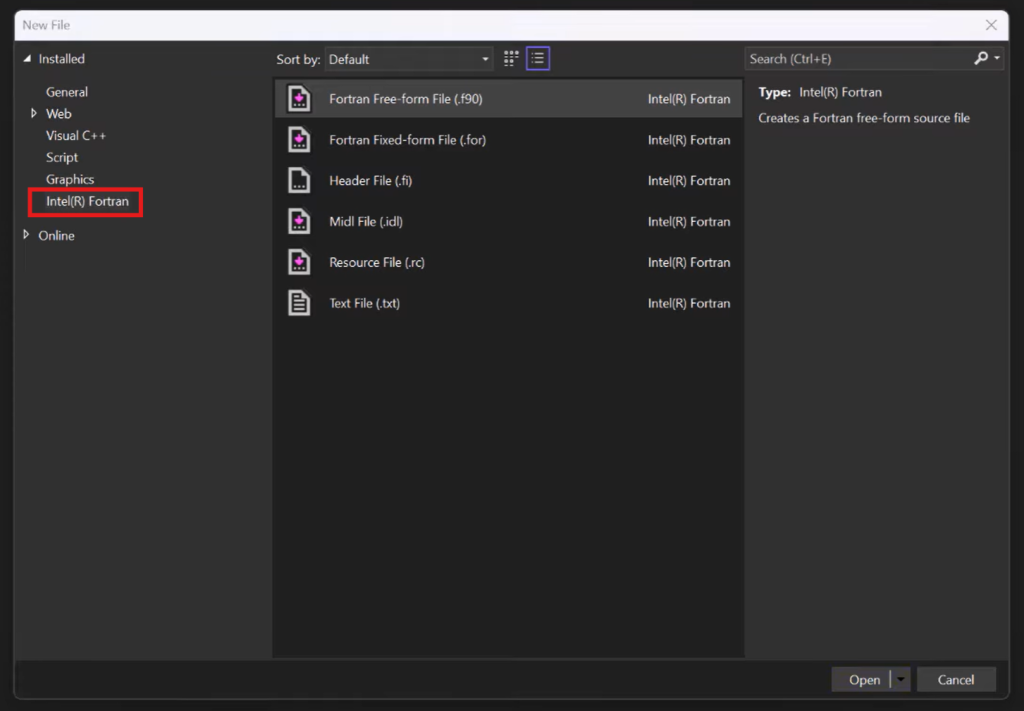Open the dropdown arrow beside Open

[901, 680]
